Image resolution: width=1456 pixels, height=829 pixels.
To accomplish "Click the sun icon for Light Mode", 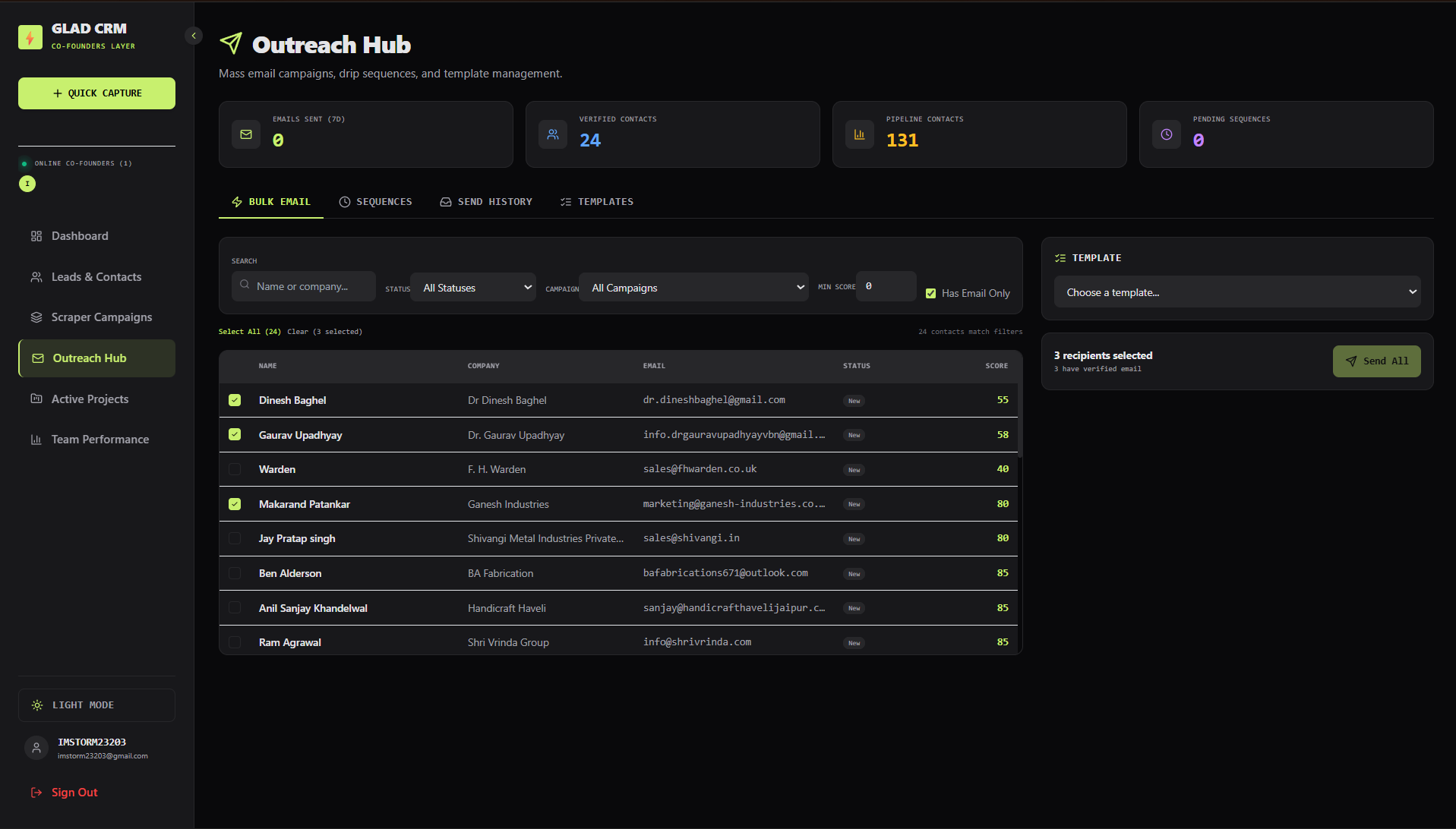I will (37, 705).
